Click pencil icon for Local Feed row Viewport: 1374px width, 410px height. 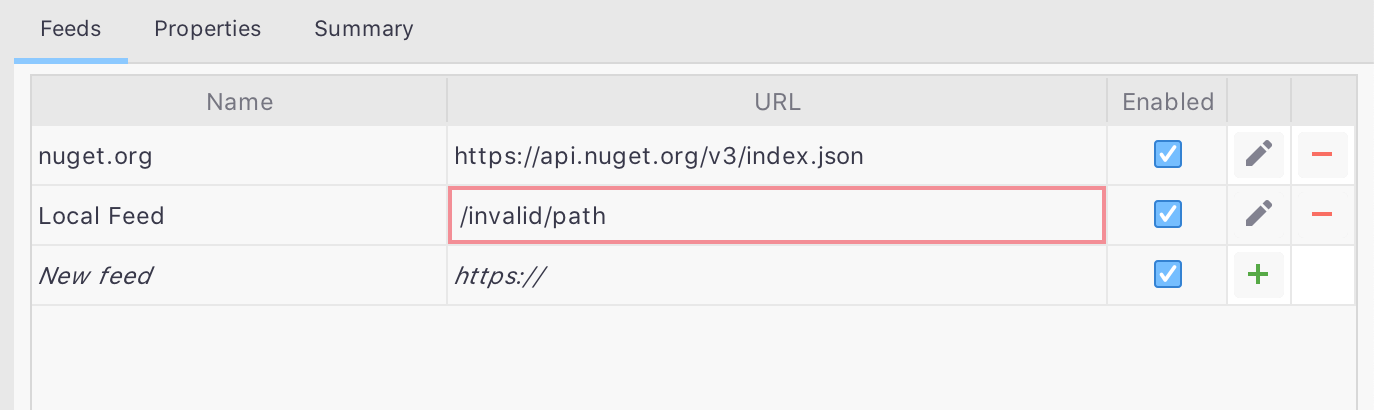coord(1259,214)
